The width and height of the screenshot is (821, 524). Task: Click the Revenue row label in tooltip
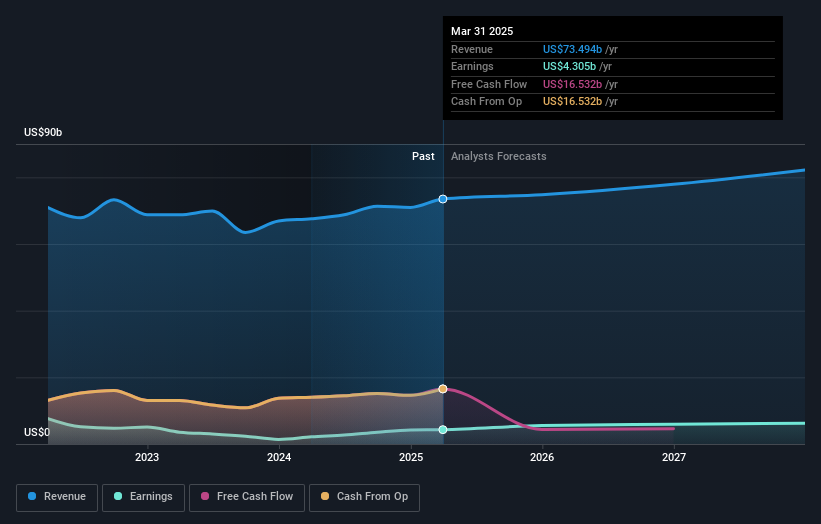click(x=472, y=49)
